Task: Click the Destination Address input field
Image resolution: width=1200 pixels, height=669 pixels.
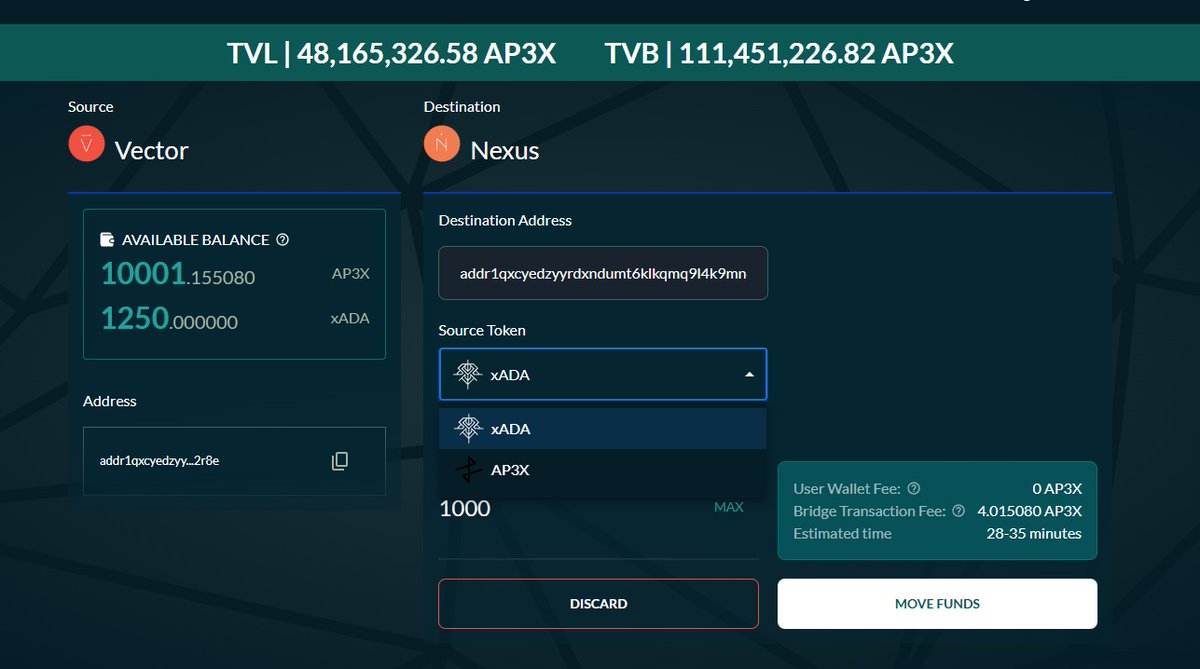Action: point(603,273)
